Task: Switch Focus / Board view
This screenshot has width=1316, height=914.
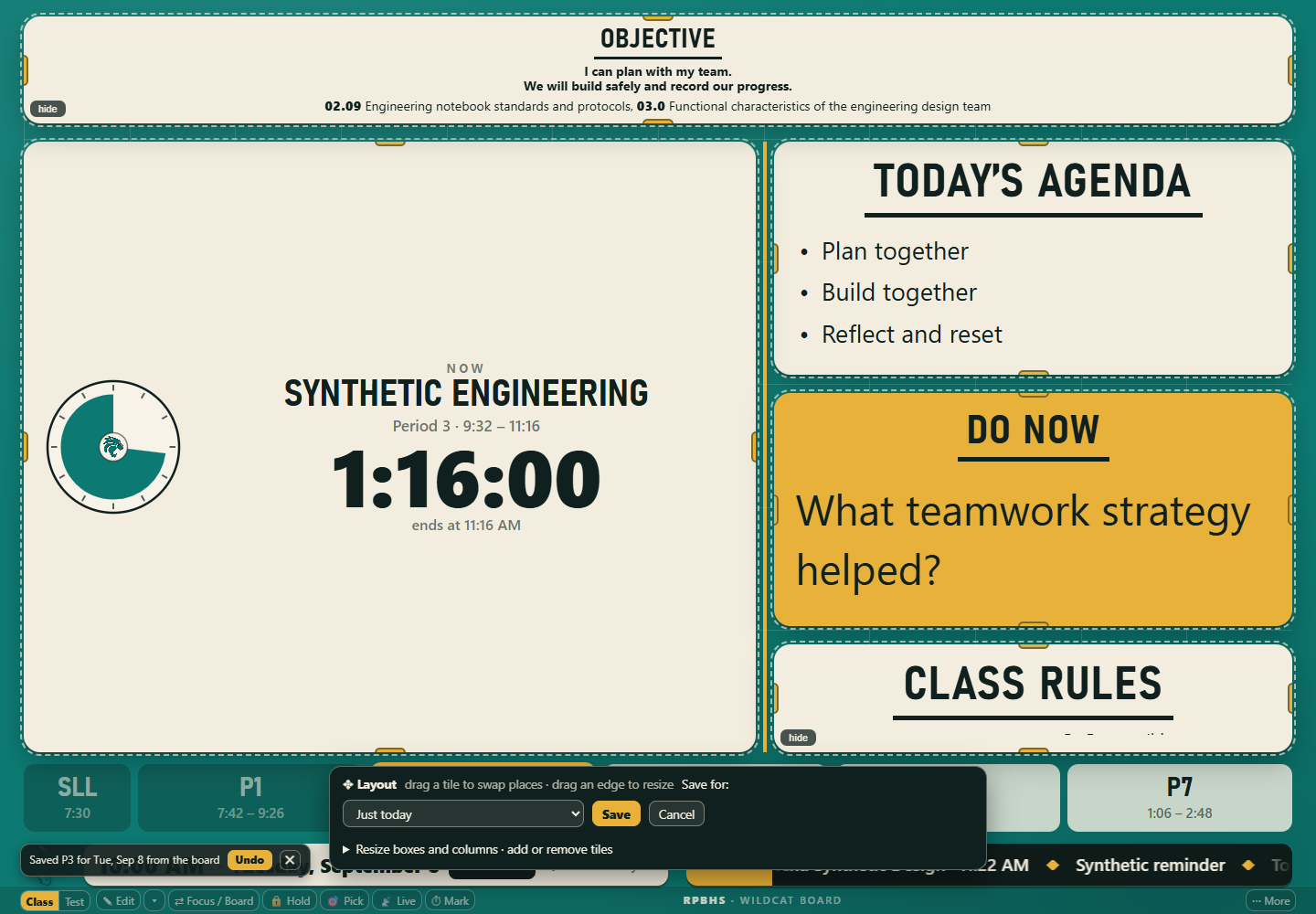Action: point(214,901)
